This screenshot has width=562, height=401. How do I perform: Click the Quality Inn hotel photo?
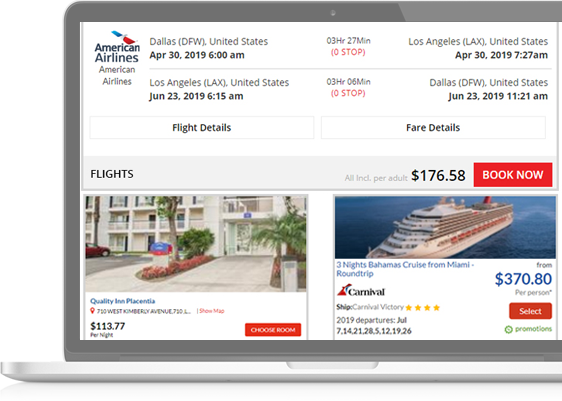pyautogui.click(x=196, y=244)
